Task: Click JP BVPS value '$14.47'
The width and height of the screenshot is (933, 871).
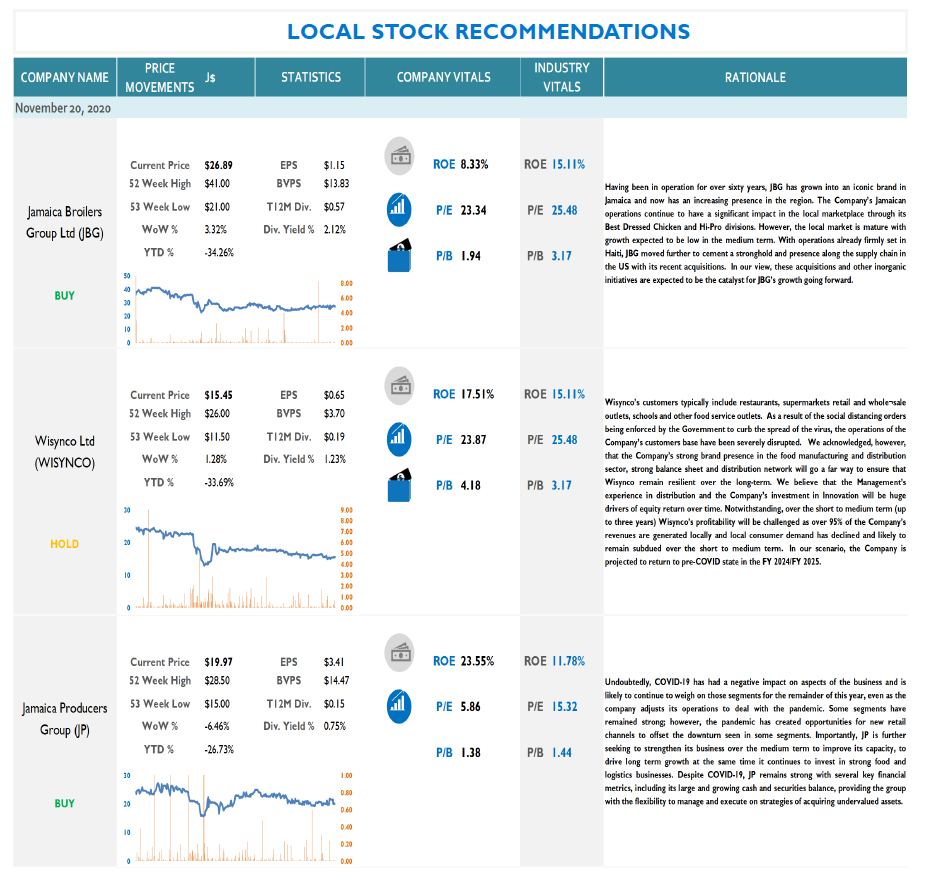Action: coord(336,680)
